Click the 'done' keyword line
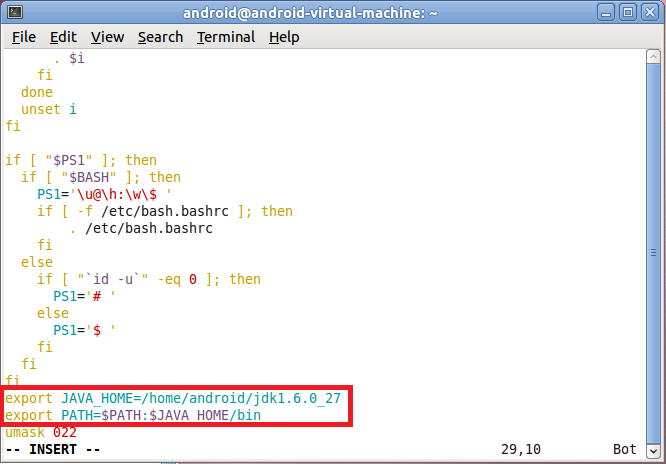Screen dimensions: 666x464 (x=37, y=92)
